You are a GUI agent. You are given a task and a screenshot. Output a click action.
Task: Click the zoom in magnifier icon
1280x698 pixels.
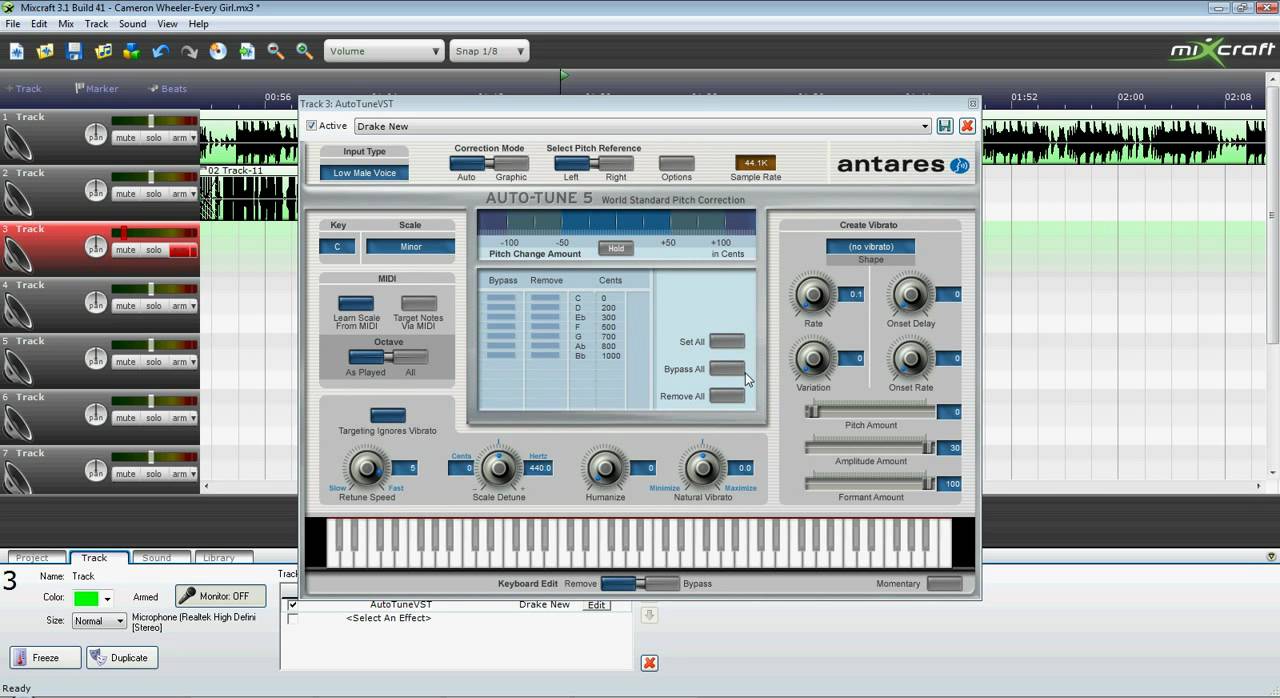[x=304, y=51]
